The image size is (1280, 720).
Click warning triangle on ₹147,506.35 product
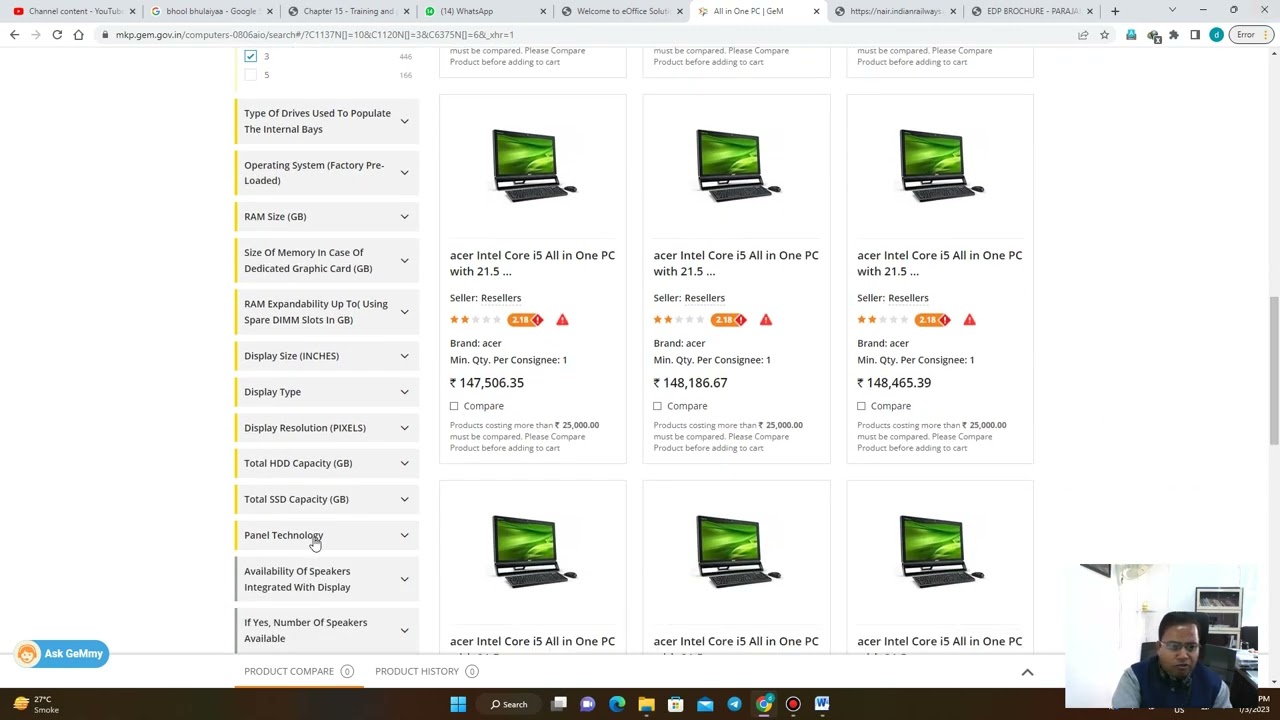tap(562, 320)
